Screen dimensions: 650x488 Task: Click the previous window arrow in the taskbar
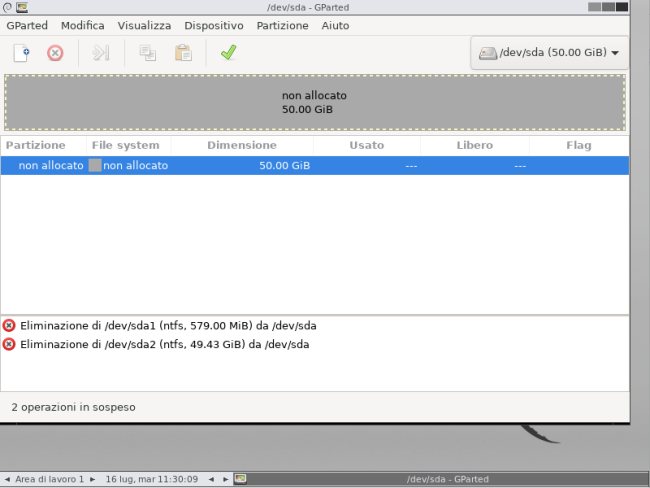tap(211, 479)
